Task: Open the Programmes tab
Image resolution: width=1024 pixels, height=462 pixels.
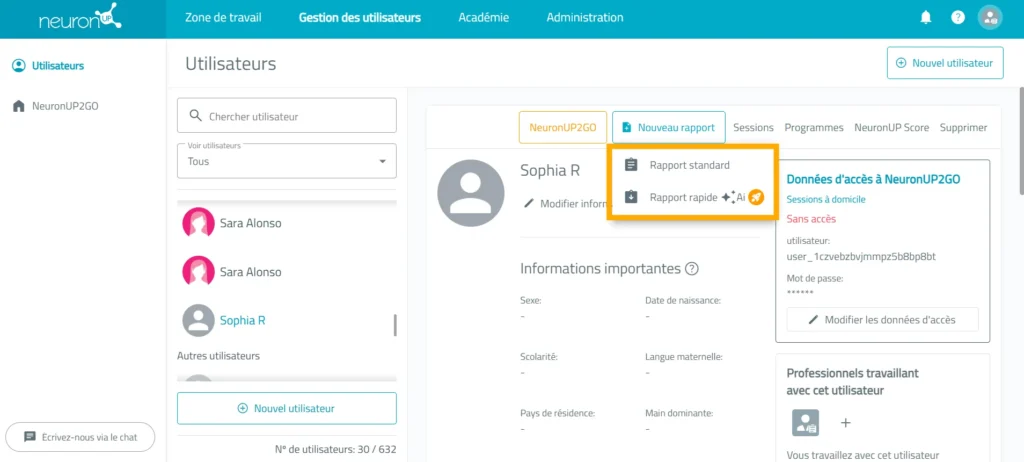Action: (x=814, y=127)
